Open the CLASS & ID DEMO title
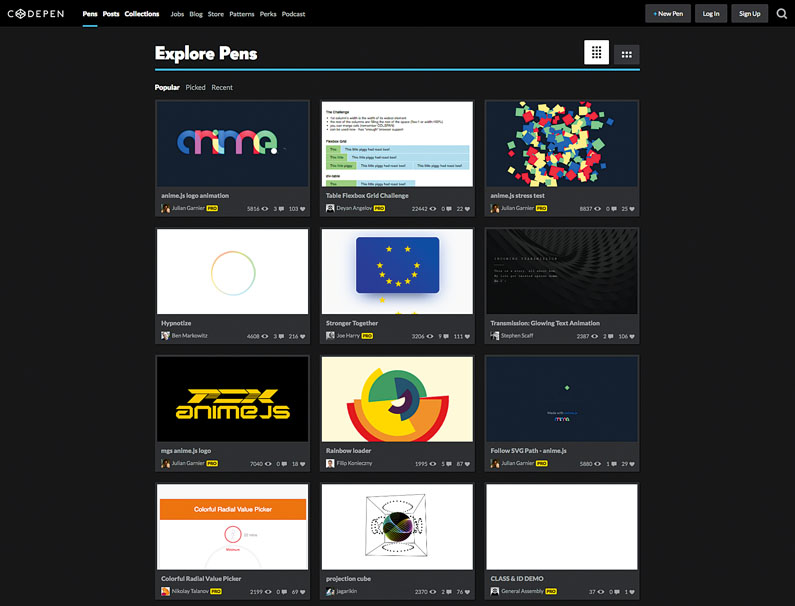Viewport: 795px width, 606px height. (517, 578)
